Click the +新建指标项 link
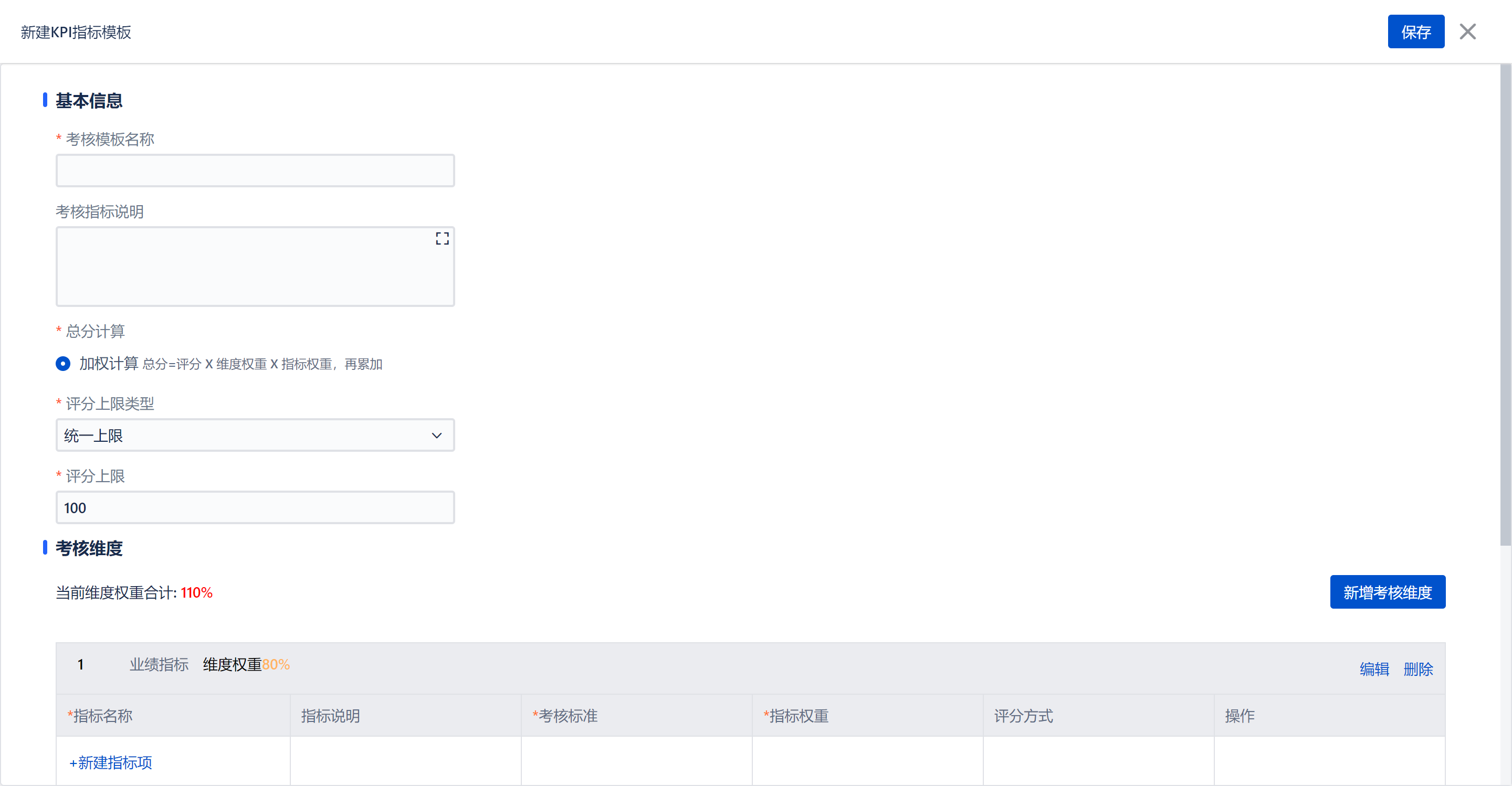This screenshot has width=1512, height=786. click(x=111, y=762)
